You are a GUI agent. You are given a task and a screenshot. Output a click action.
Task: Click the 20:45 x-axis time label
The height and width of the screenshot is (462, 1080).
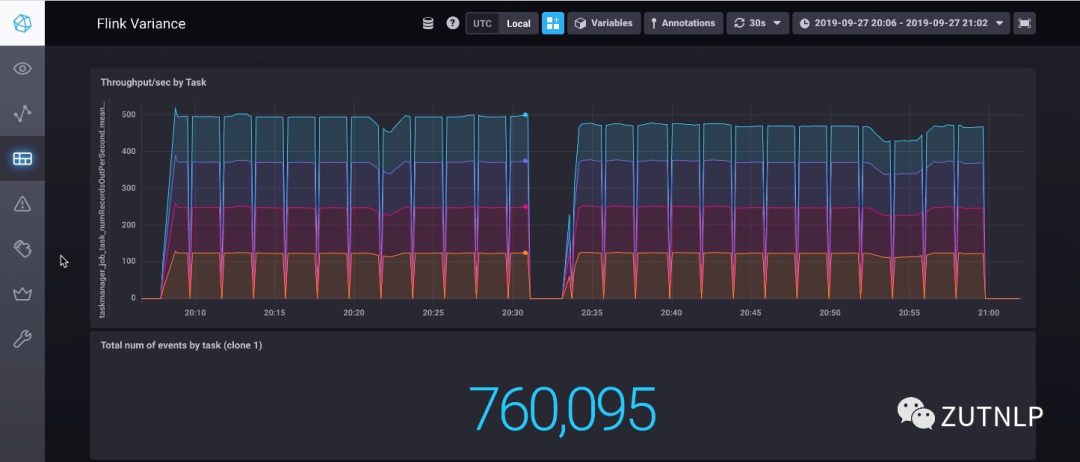(x=750, y=313)
